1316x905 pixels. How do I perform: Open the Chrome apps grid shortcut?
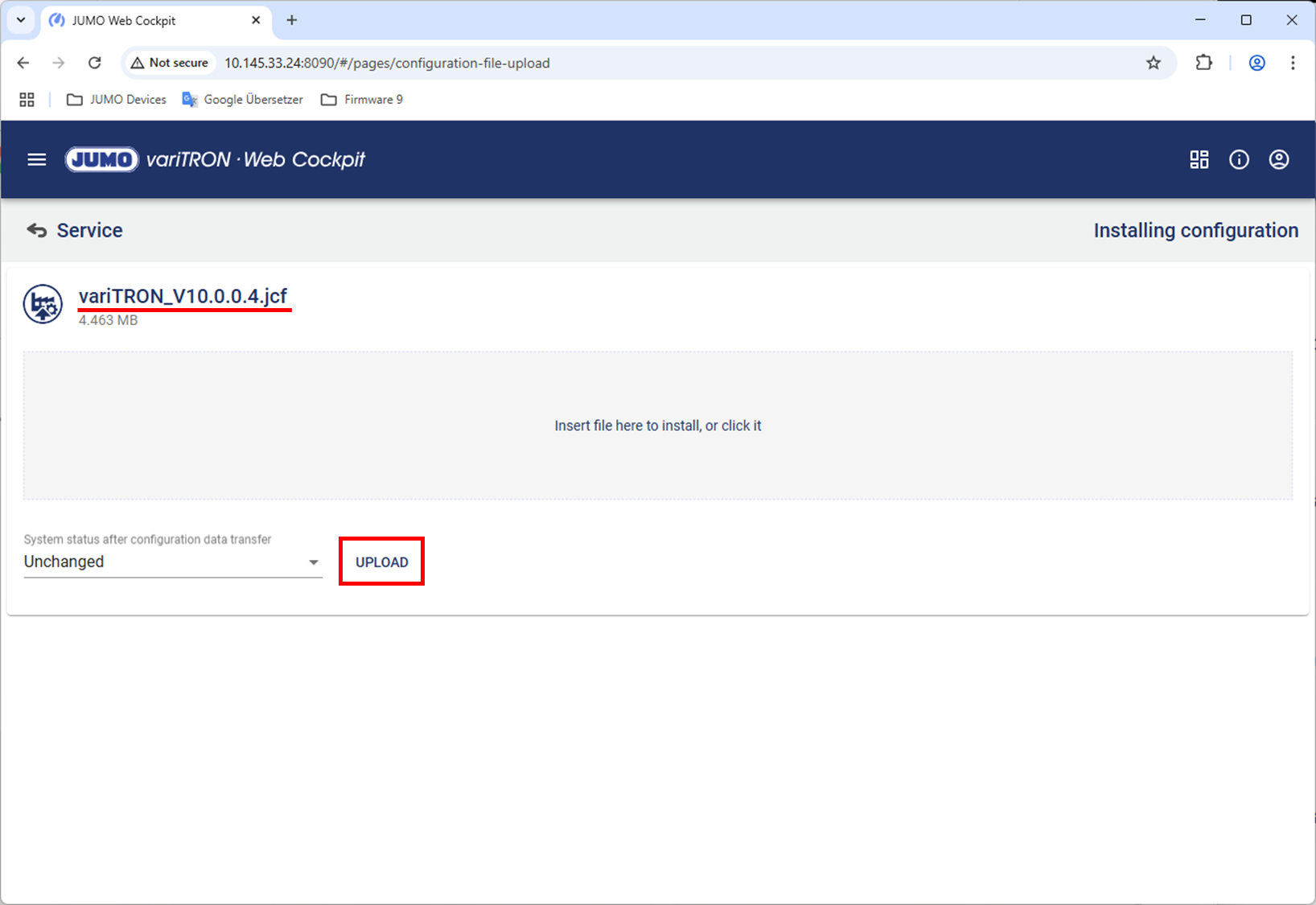point(27,100)
